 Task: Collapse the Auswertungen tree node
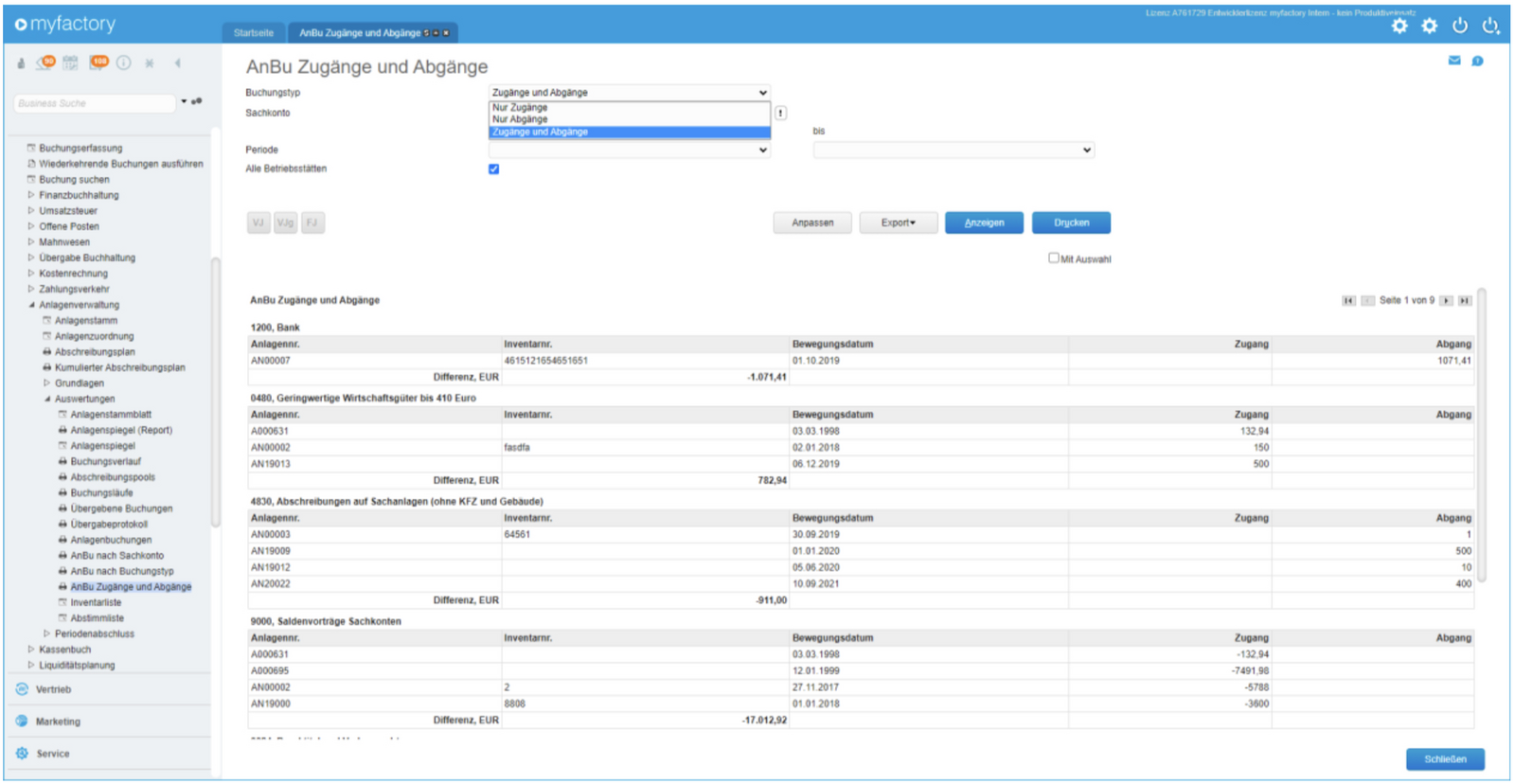click(x=47, y=399)
